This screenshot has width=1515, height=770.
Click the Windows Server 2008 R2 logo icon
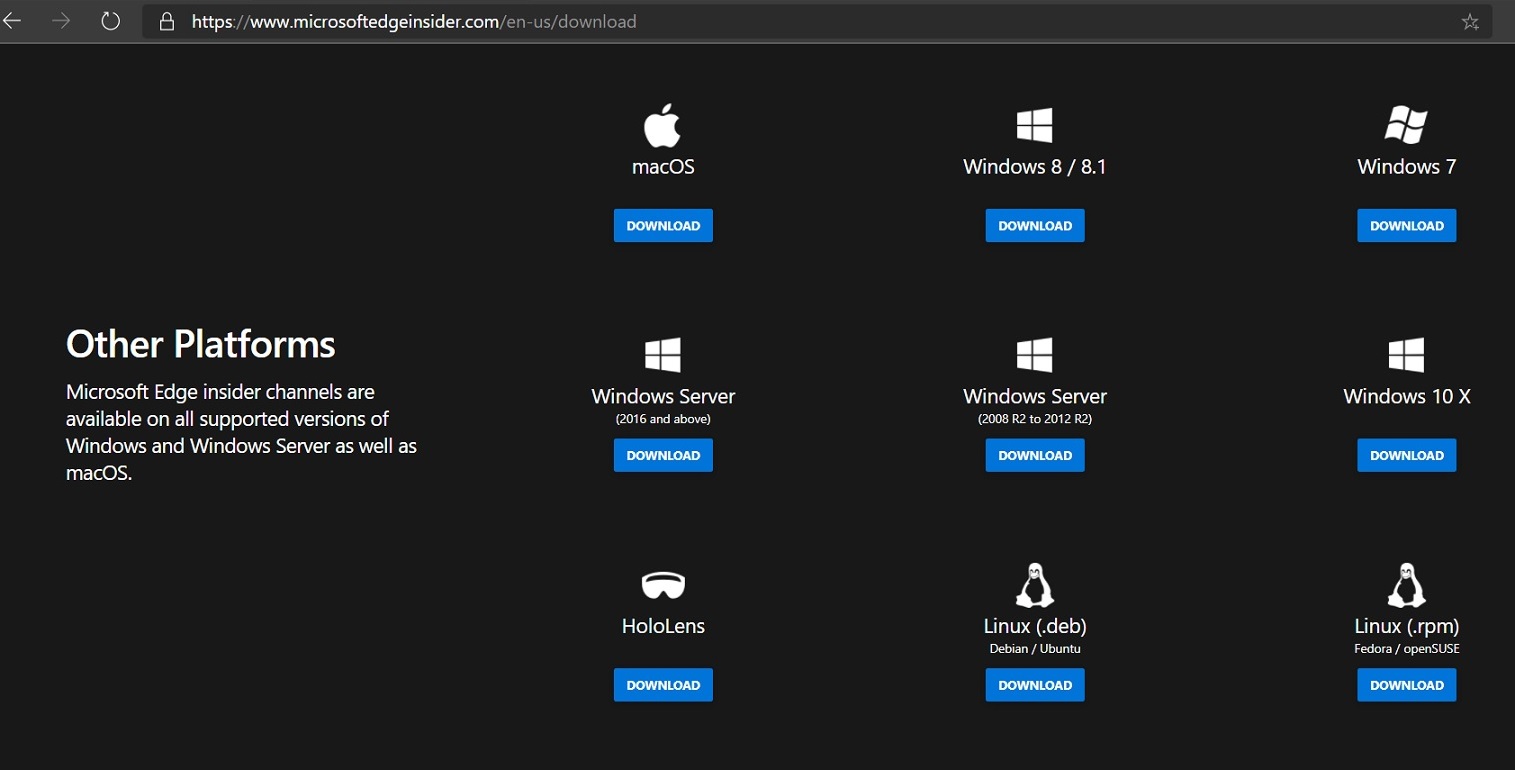(x=1034, y=355)
